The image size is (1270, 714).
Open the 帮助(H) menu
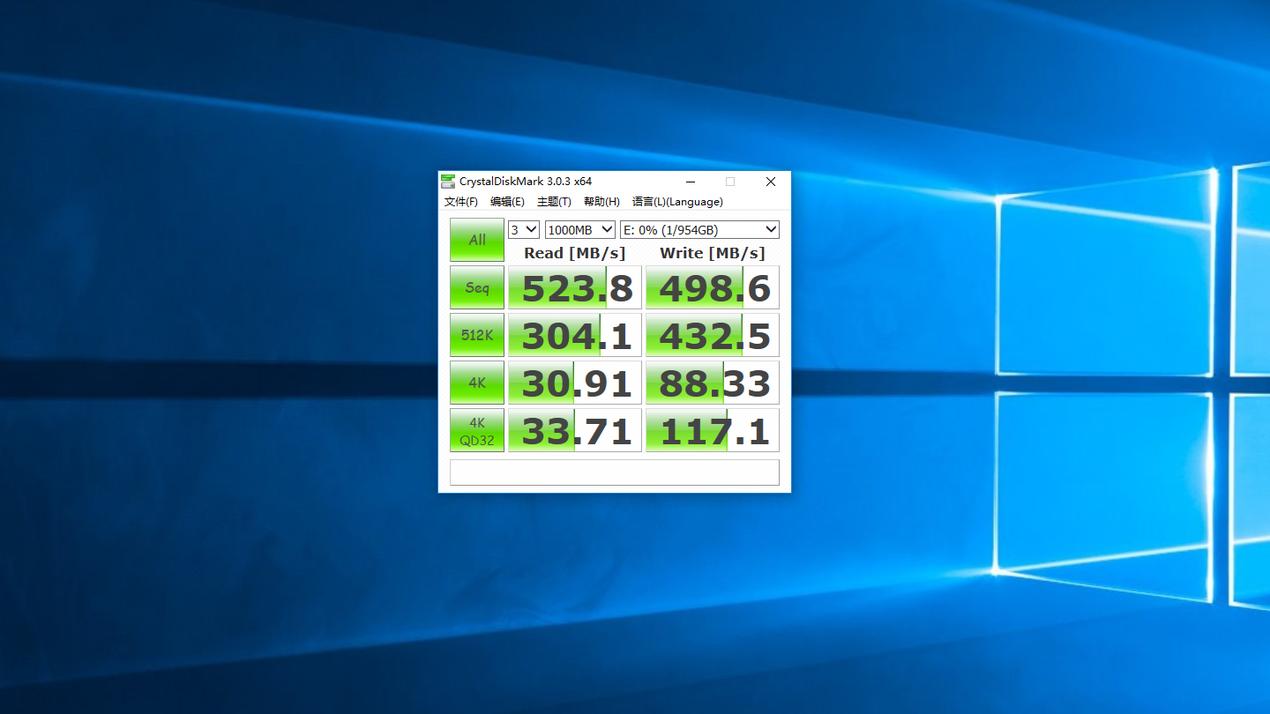click(602, 202)
